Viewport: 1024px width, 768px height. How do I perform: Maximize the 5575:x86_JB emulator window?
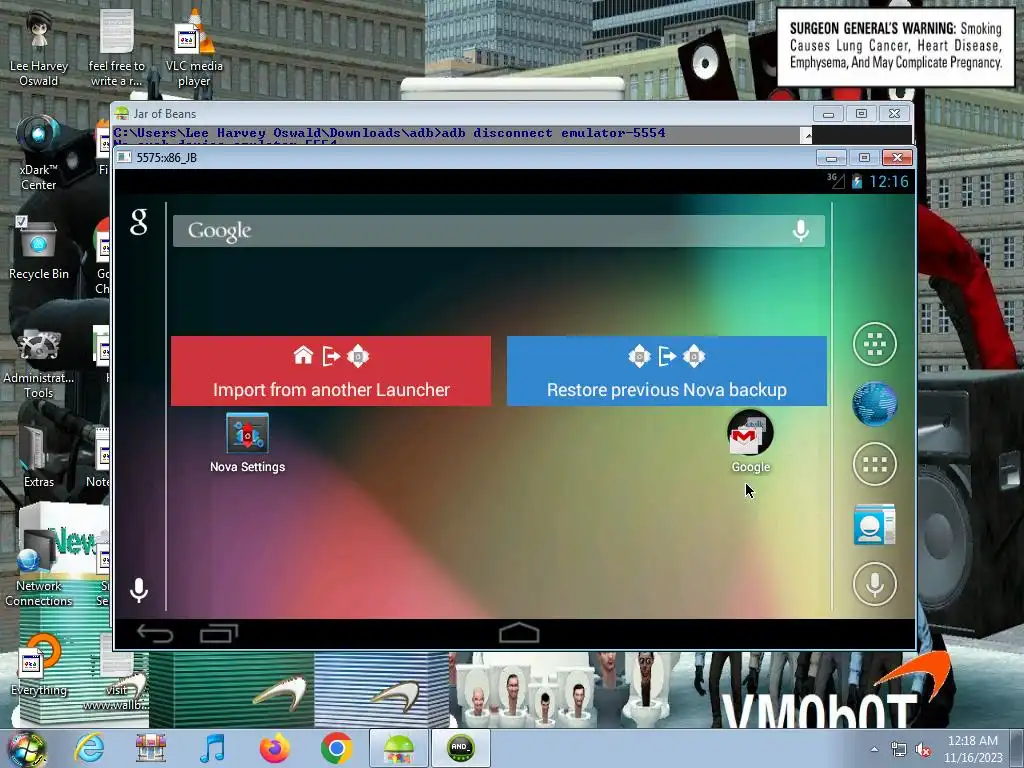point(864,158)
